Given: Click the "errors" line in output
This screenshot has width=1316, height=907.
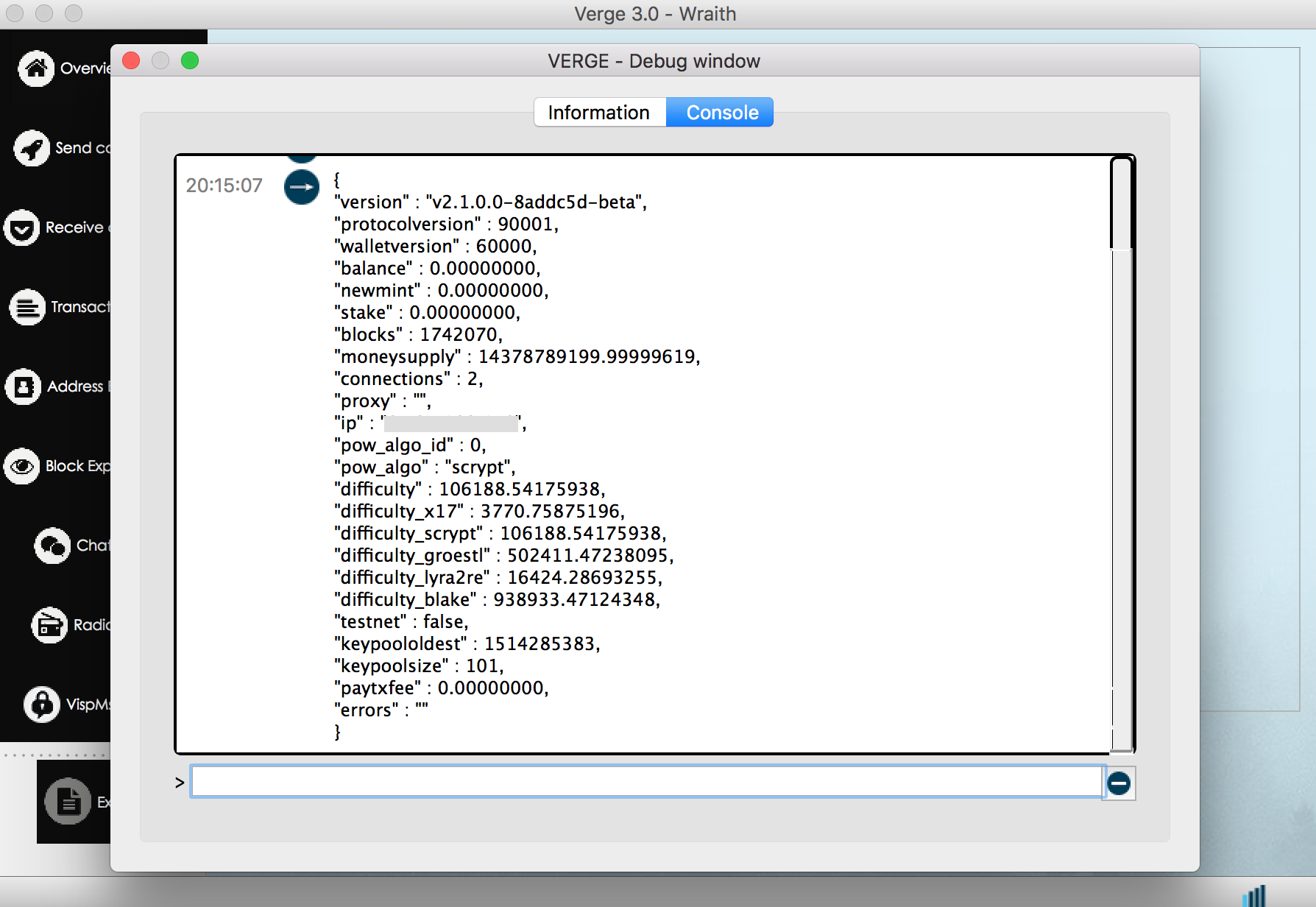Looking at the screenshot, I should click(381, 710).
